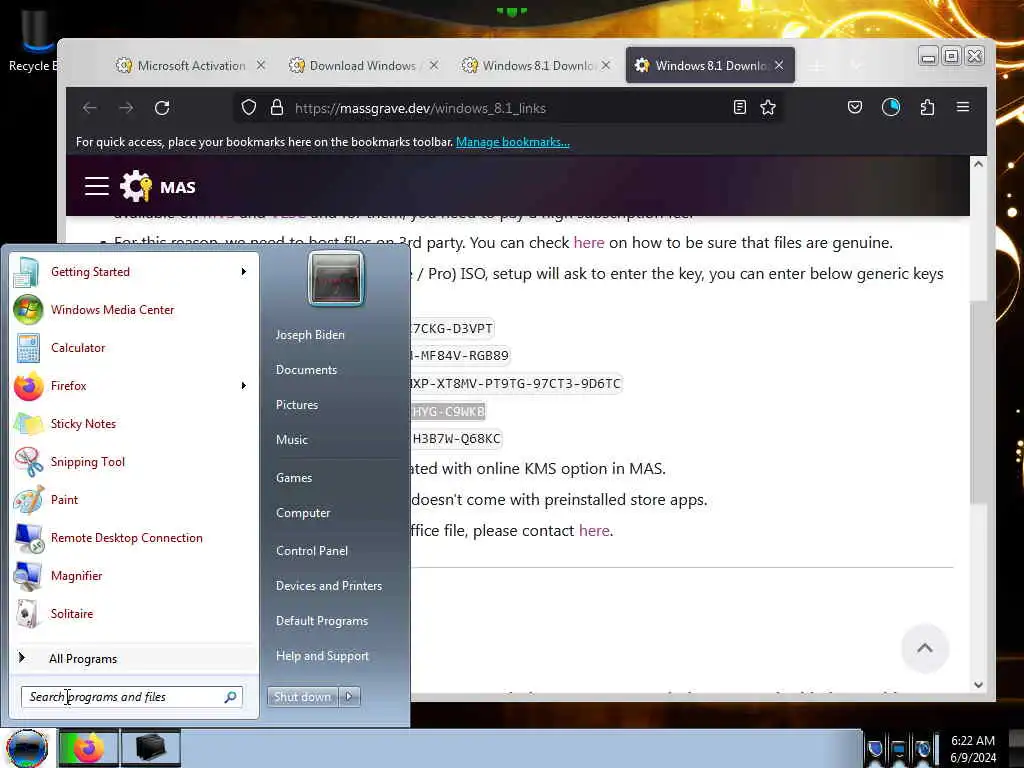Click the highlighted HYG-C9WKB key text
The image size is (1024, 768).
click(448, 411)
